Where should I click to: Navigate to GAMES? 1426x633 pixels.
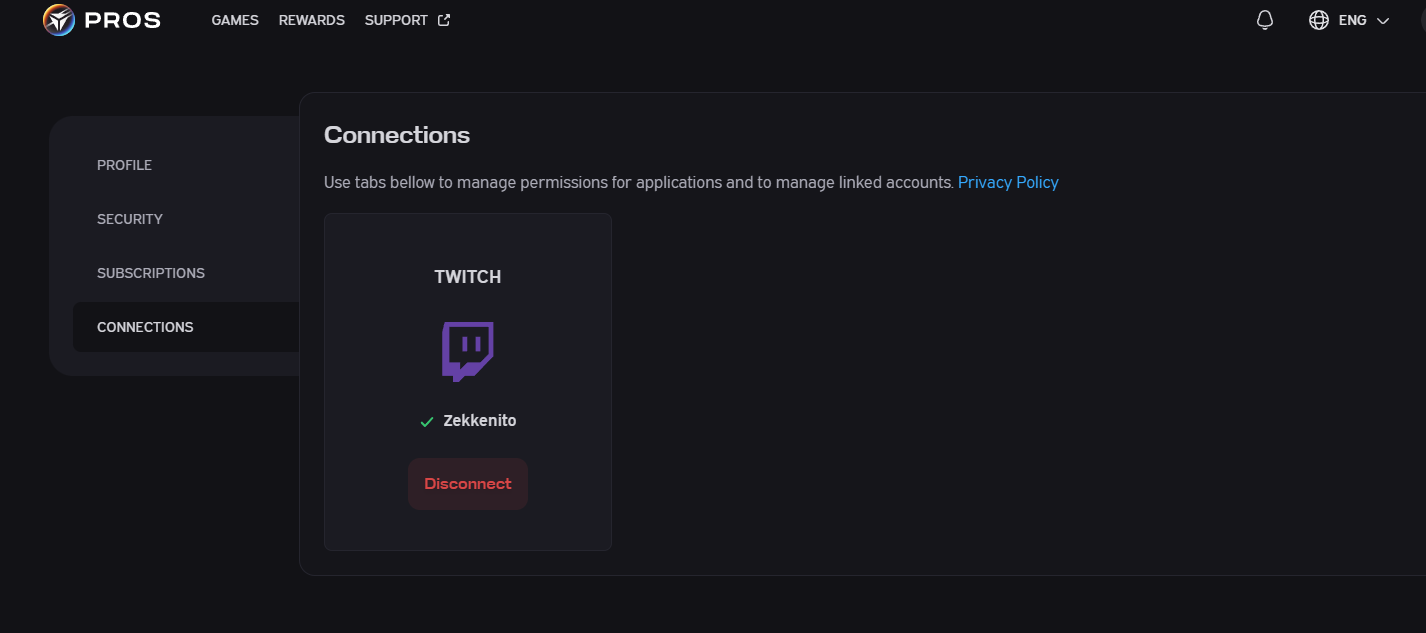tap(234, 19)
